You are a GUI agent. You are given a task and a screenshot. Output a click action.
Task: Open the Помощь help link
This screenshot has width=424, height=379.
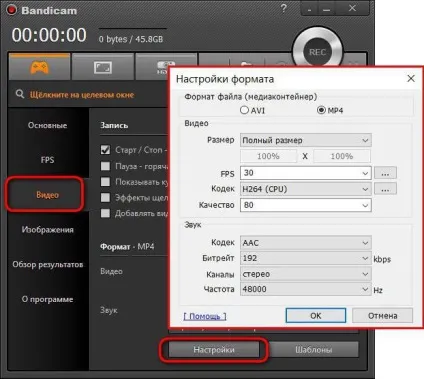click(x=205, y=316)
